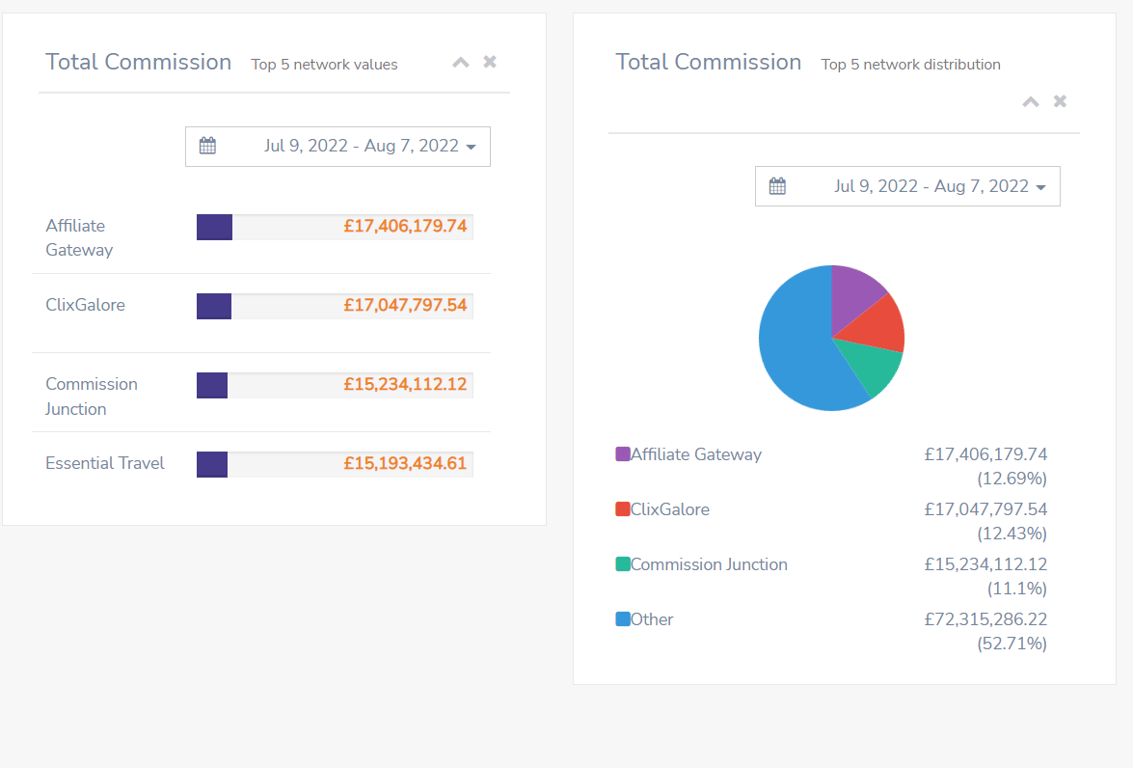1133x768 pixels.
Task: Click the purple legend swatch for Affiliate Gateway
Action: (622, 453)
